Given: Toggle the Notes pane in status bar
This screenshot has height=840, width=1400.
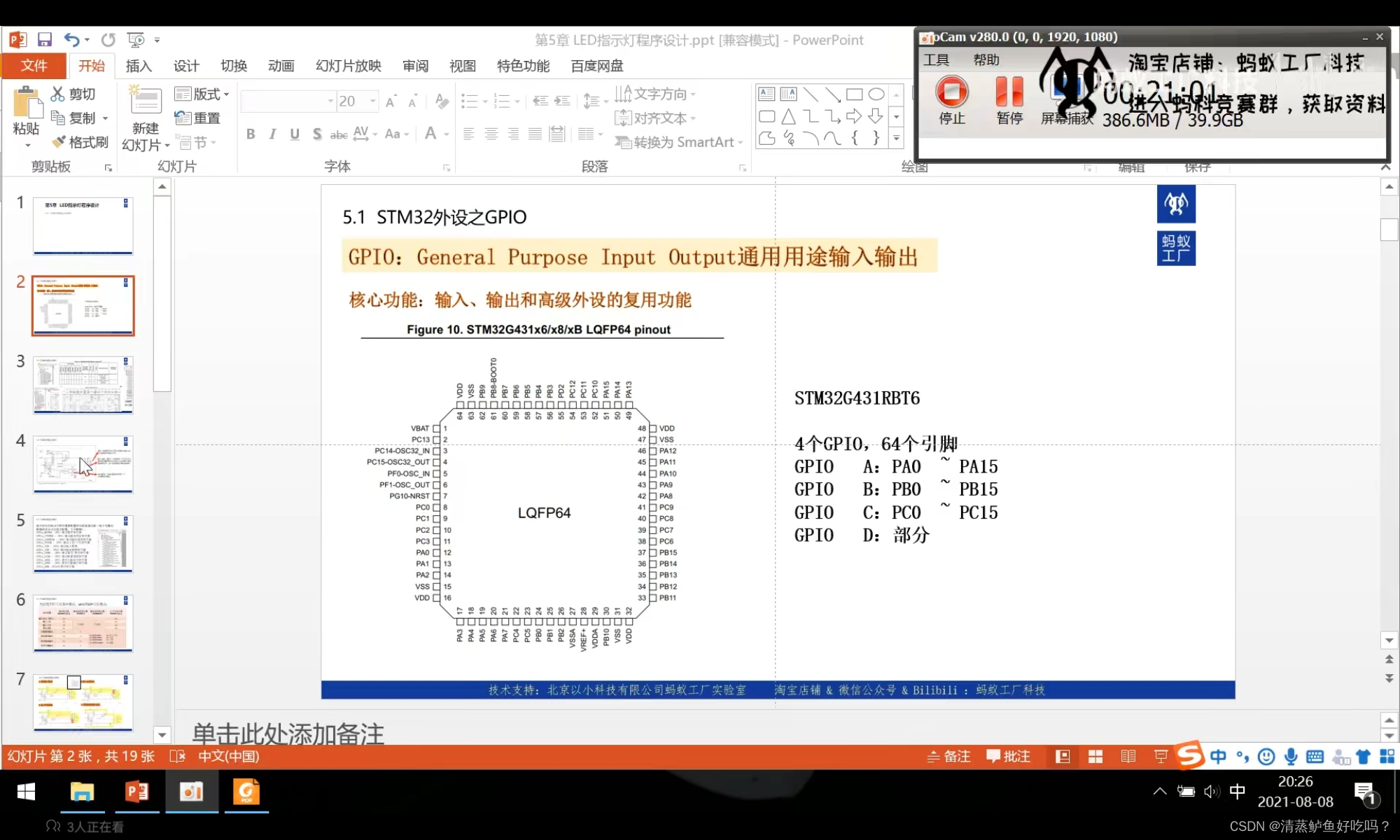Looking at the screenshot, I should (948, 757).
